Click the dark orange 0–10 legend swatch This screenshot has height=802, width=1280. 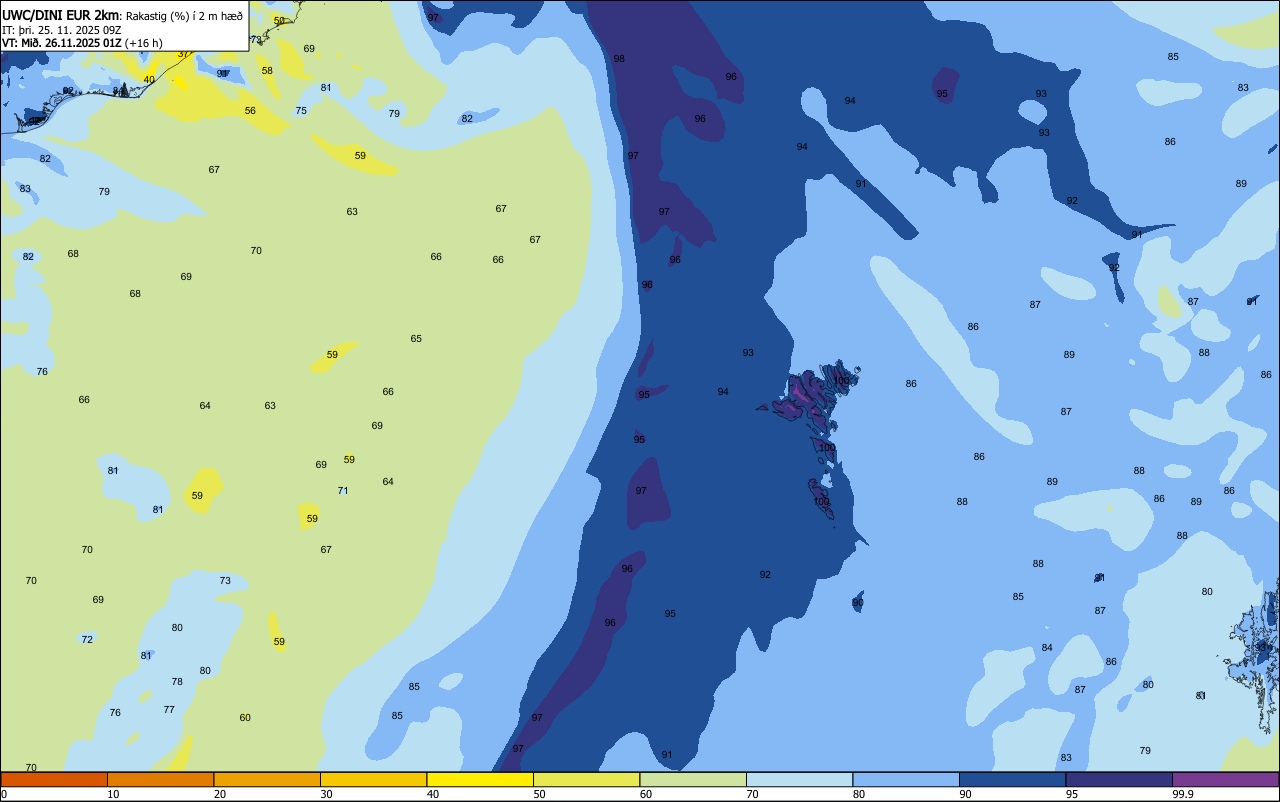click(x=54, y=779)
